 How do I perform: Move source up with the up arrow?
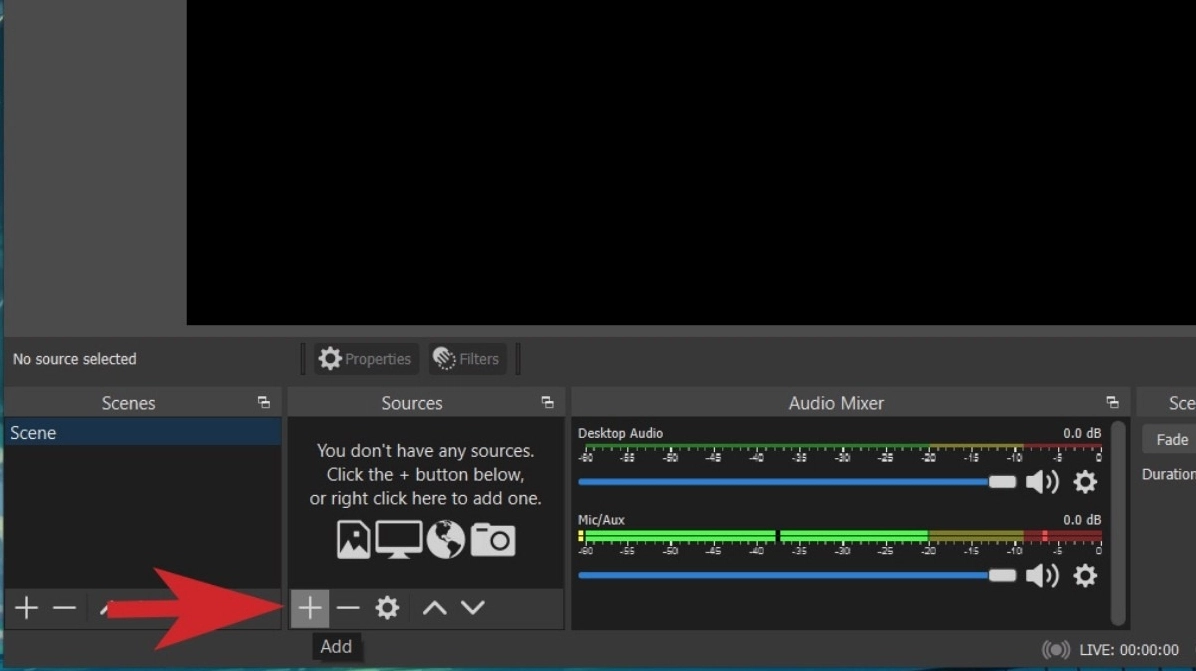[x=434, y=608]
